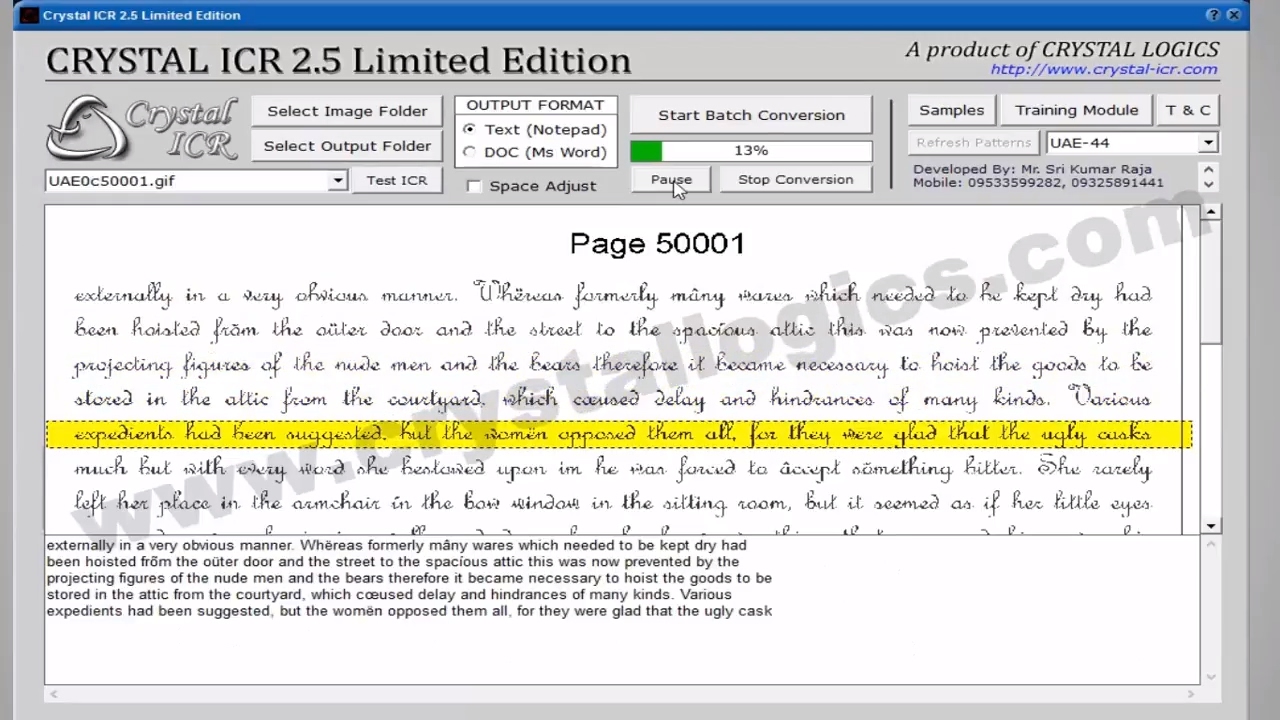Click in the recognized text output area

coord(622,611)
